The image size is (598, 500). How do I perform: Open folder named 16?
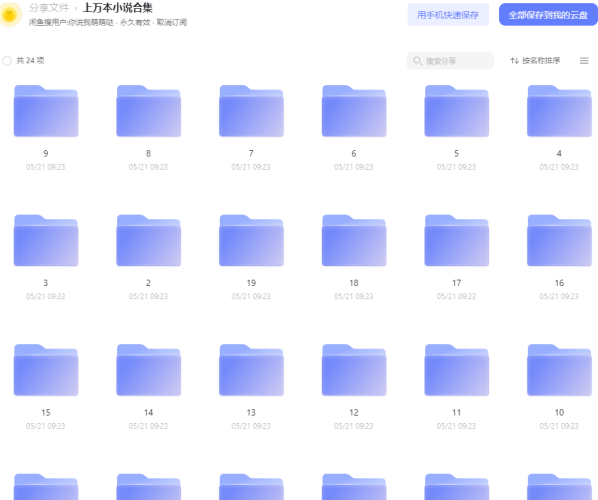[x=559, y=241]
